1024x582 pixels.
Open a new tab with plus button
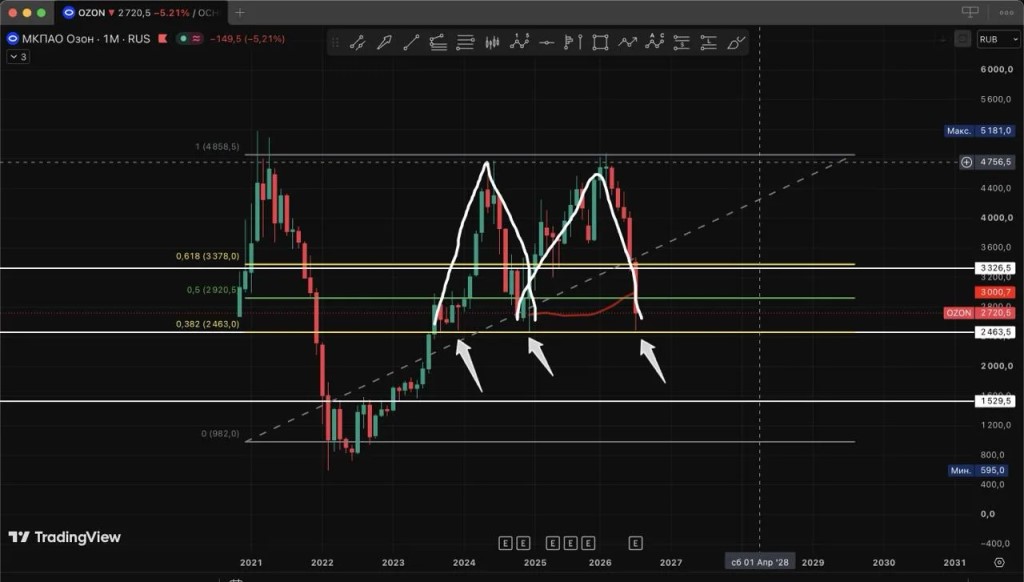pyautogui.click(x=240, y=12)
